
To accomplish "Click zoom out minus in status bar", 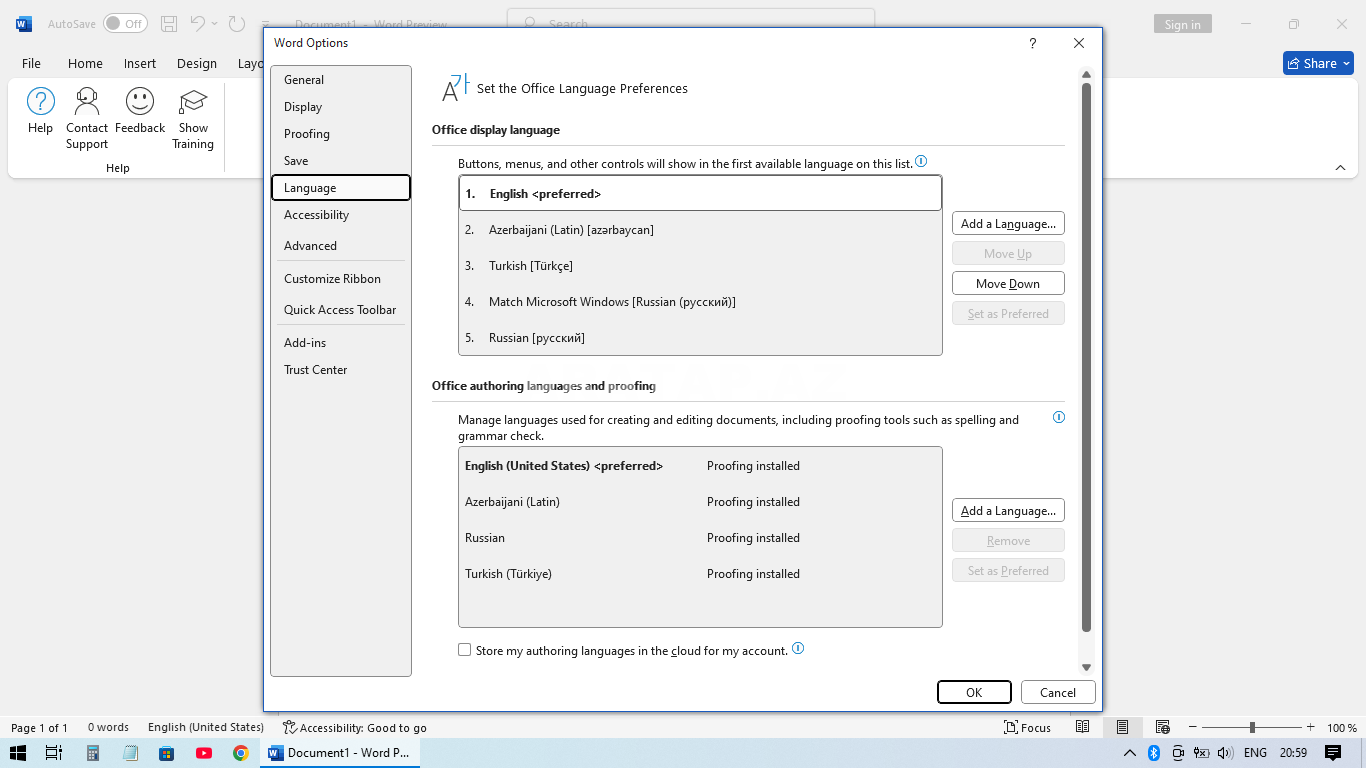I will [x=1193, y=728].
